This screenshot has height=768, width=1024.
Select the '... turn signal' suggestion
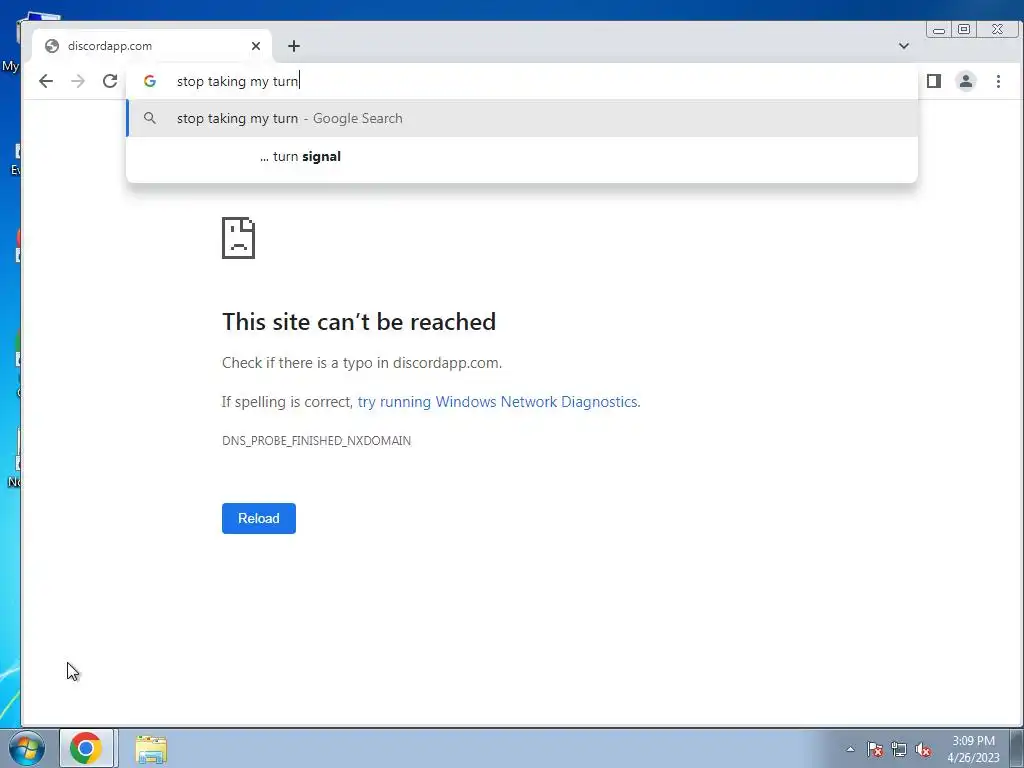tap(522, 157)
